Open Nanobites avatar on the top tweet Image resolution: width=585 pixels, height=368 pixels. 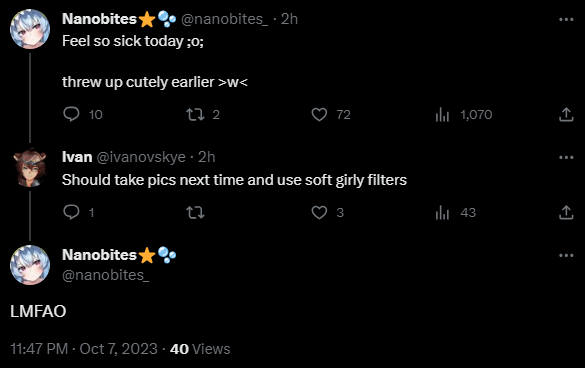pos(30,29)
